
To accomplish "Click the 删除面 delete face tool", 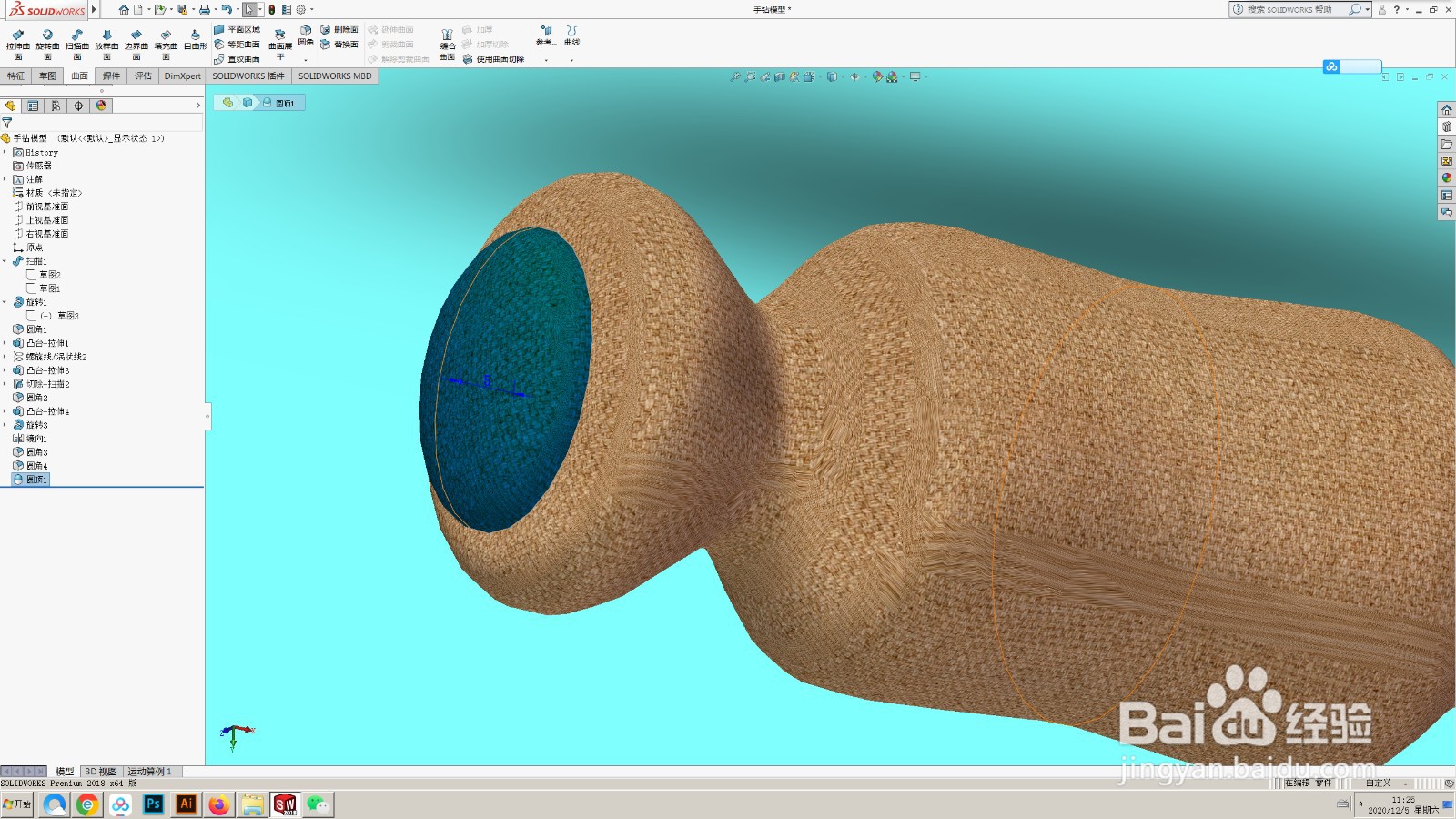I will (x=339, y=30).
